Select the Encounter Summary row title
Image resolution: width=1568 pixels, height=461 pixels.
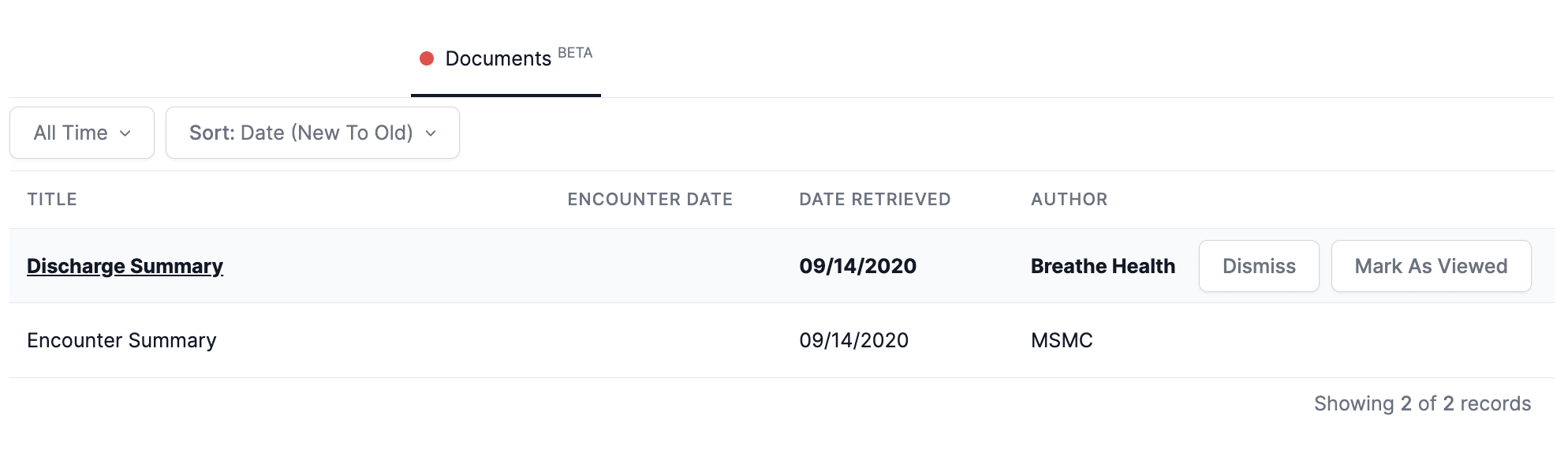[x=121, y=340]
